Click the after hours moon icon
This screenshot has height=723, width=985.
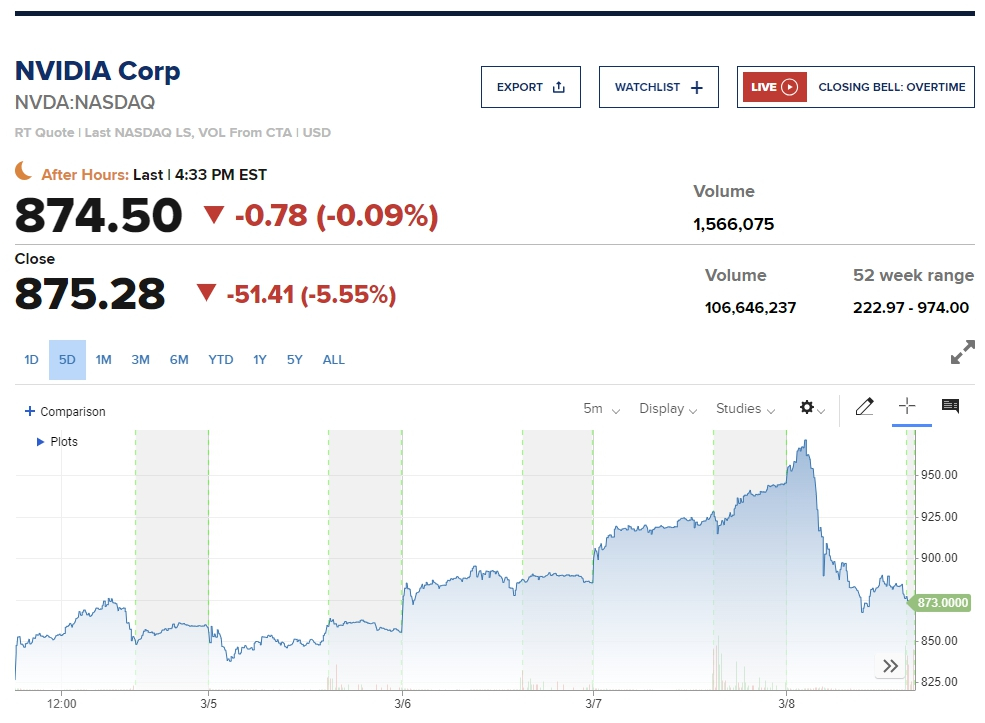(24, 172)
